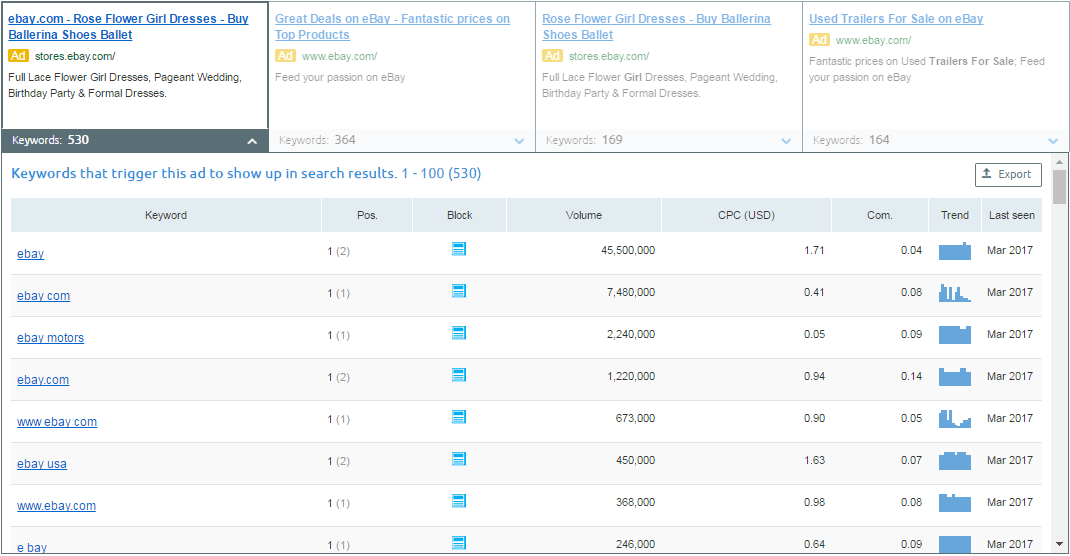The image size is (1070, 556).
Task: Click the block icon in the ebay motors row
Action: [459, 333]
